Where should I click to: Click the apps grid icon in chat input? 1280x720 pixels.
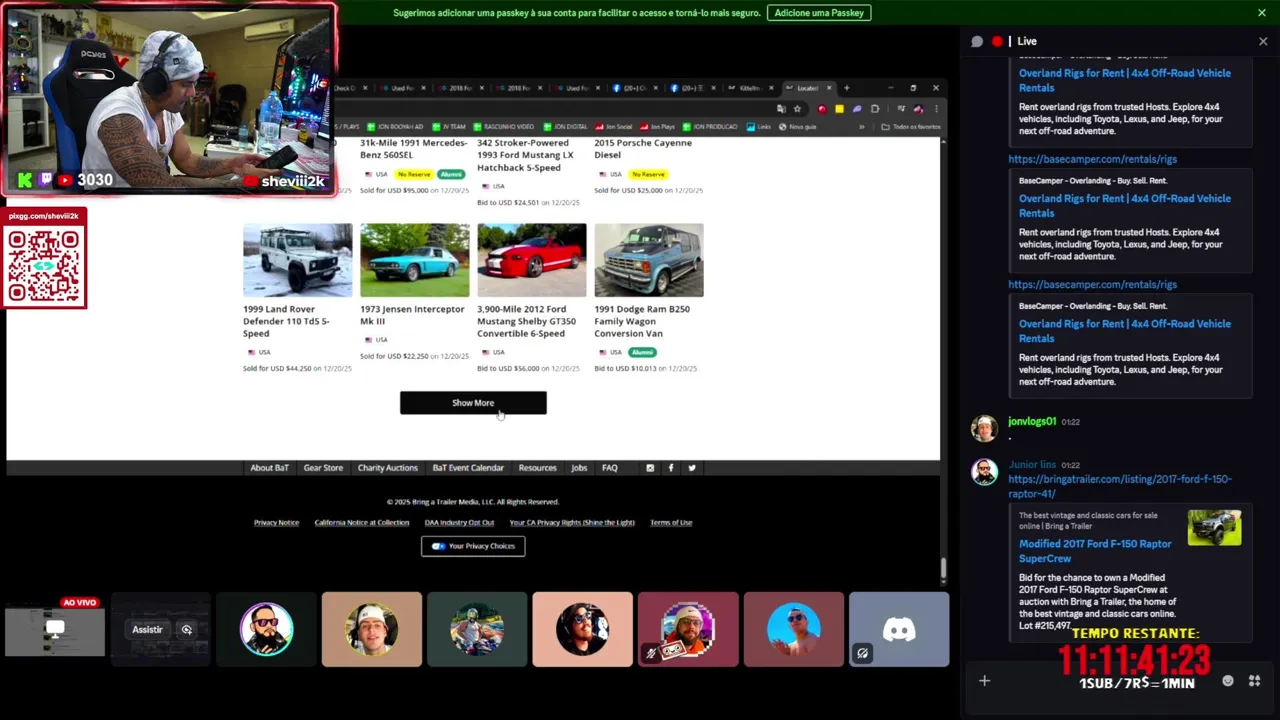point(1254,681)
